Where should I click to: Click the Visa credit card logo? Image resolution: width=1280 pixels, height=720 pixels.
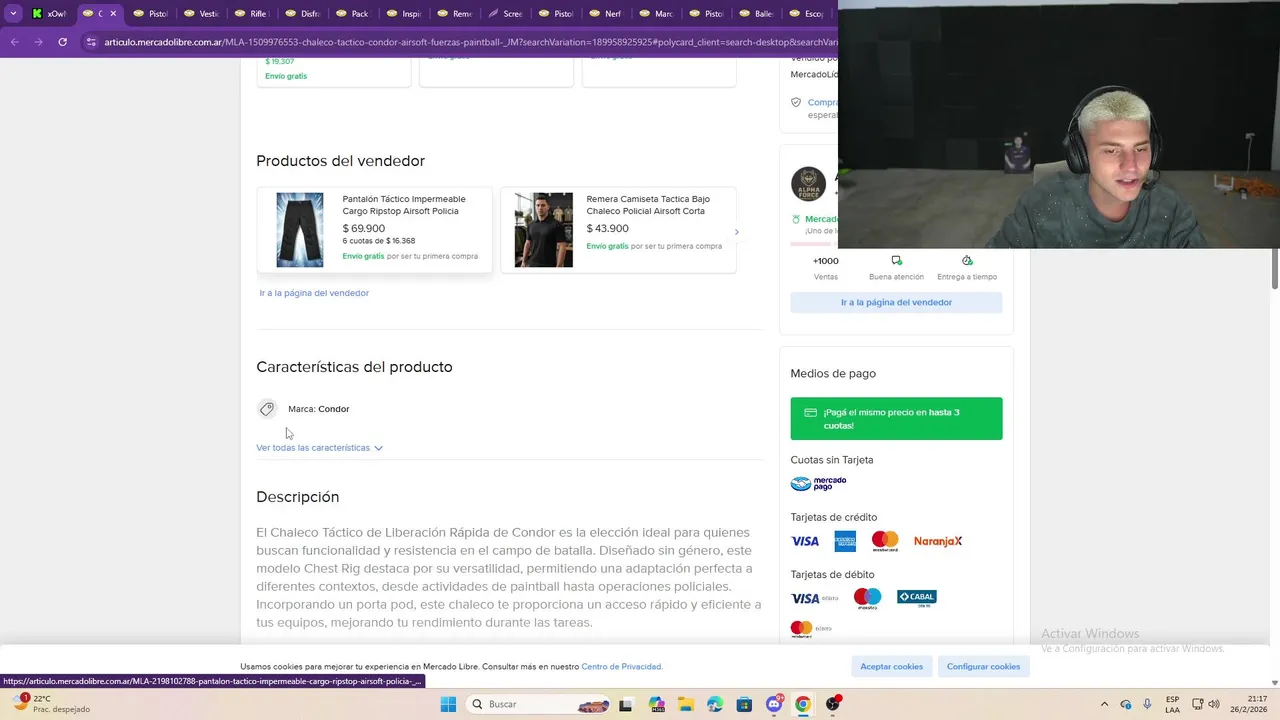[x=805, y=541]
